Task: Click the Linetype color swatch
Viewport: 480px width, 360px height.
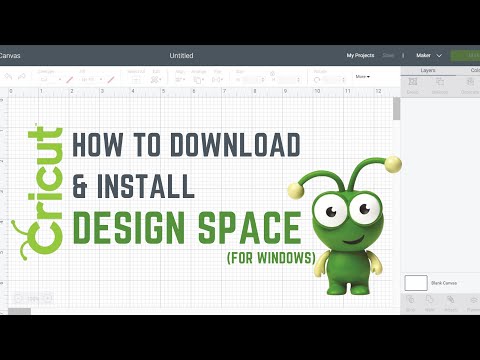Action: (69, 80)
